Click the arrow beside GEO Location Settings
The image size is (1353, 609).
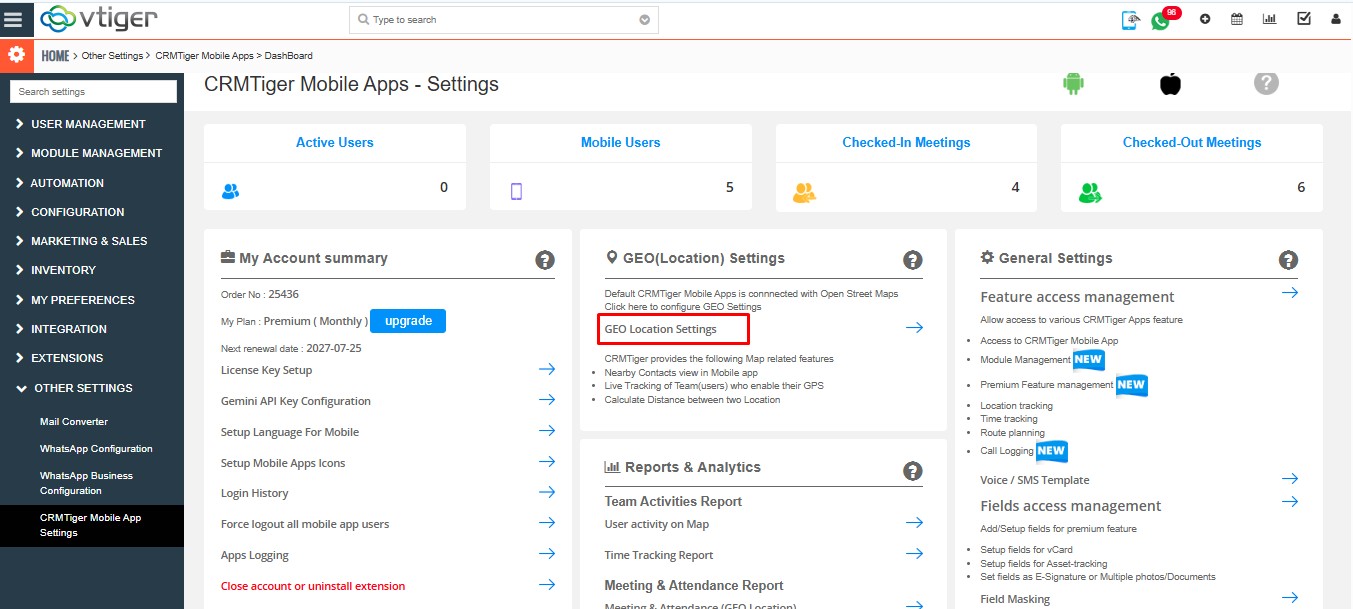point(914,328)
